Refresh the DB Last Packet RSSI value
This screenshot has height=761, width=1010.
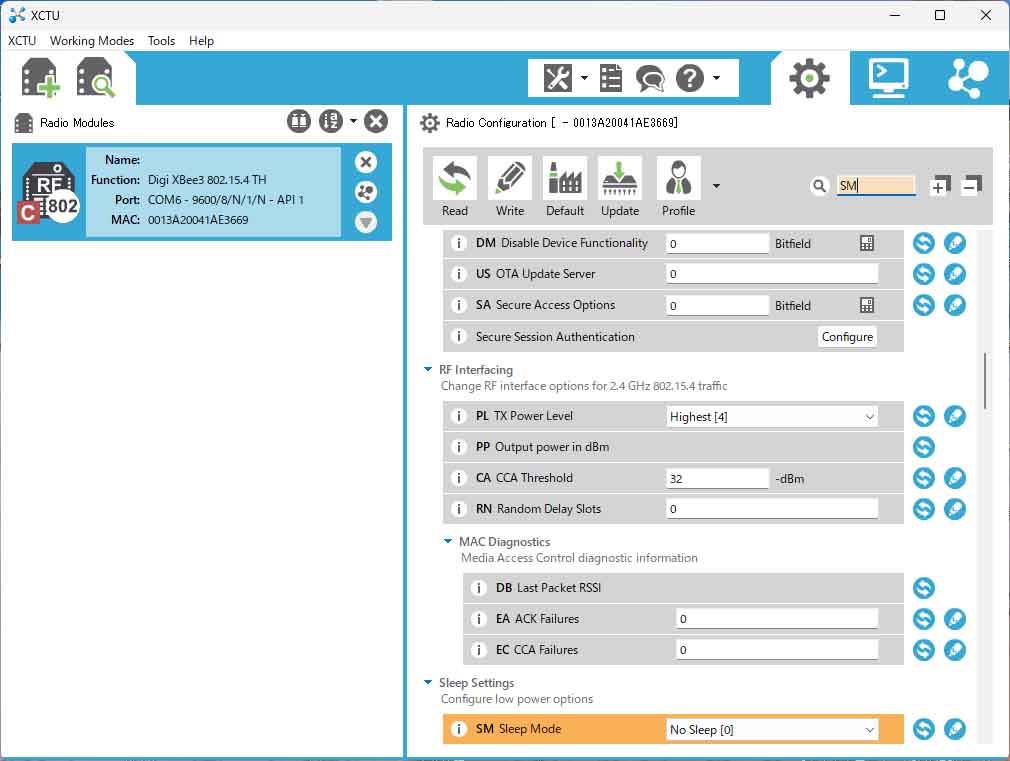click(x=924, y=588)
